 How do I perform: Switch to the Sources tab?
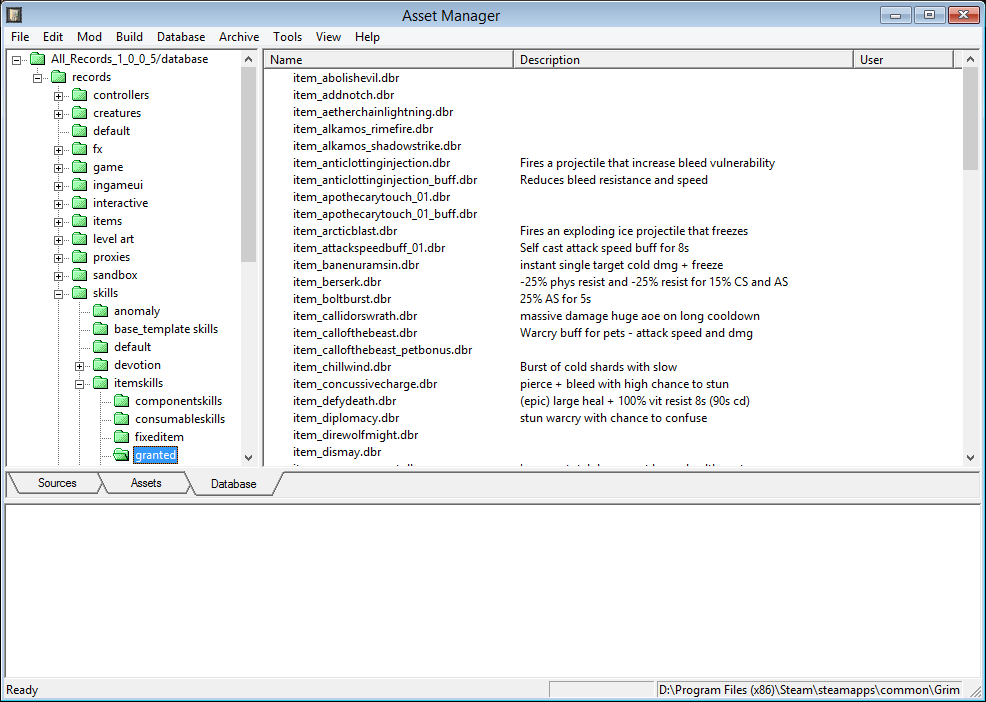[57, 483]
